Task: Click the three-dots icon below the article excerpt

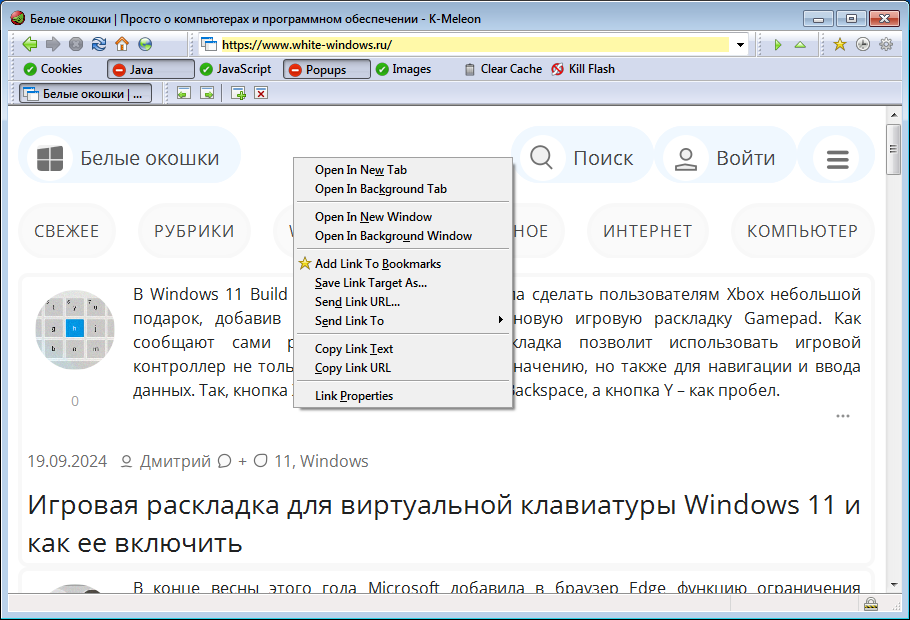Action: pos(843,416)
